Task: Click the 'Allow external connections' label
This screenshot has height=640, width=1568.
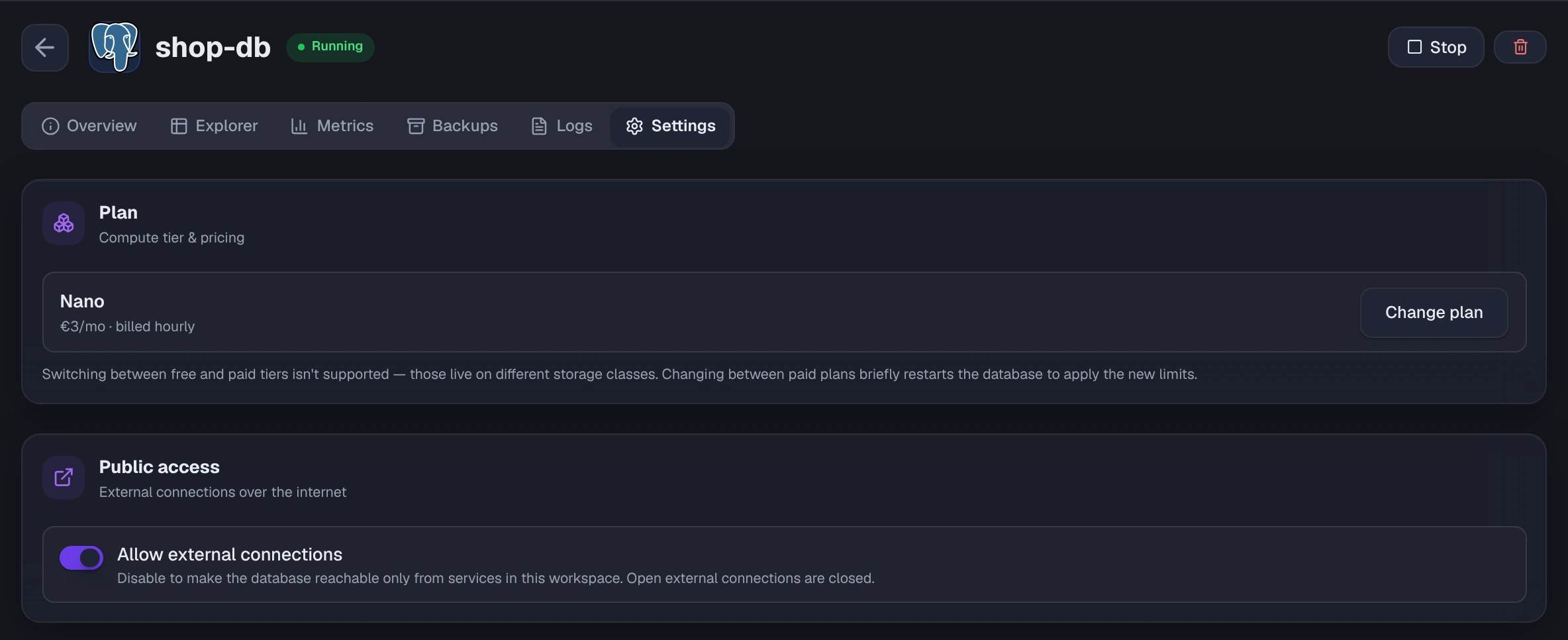Action: (x=230, y=555)
